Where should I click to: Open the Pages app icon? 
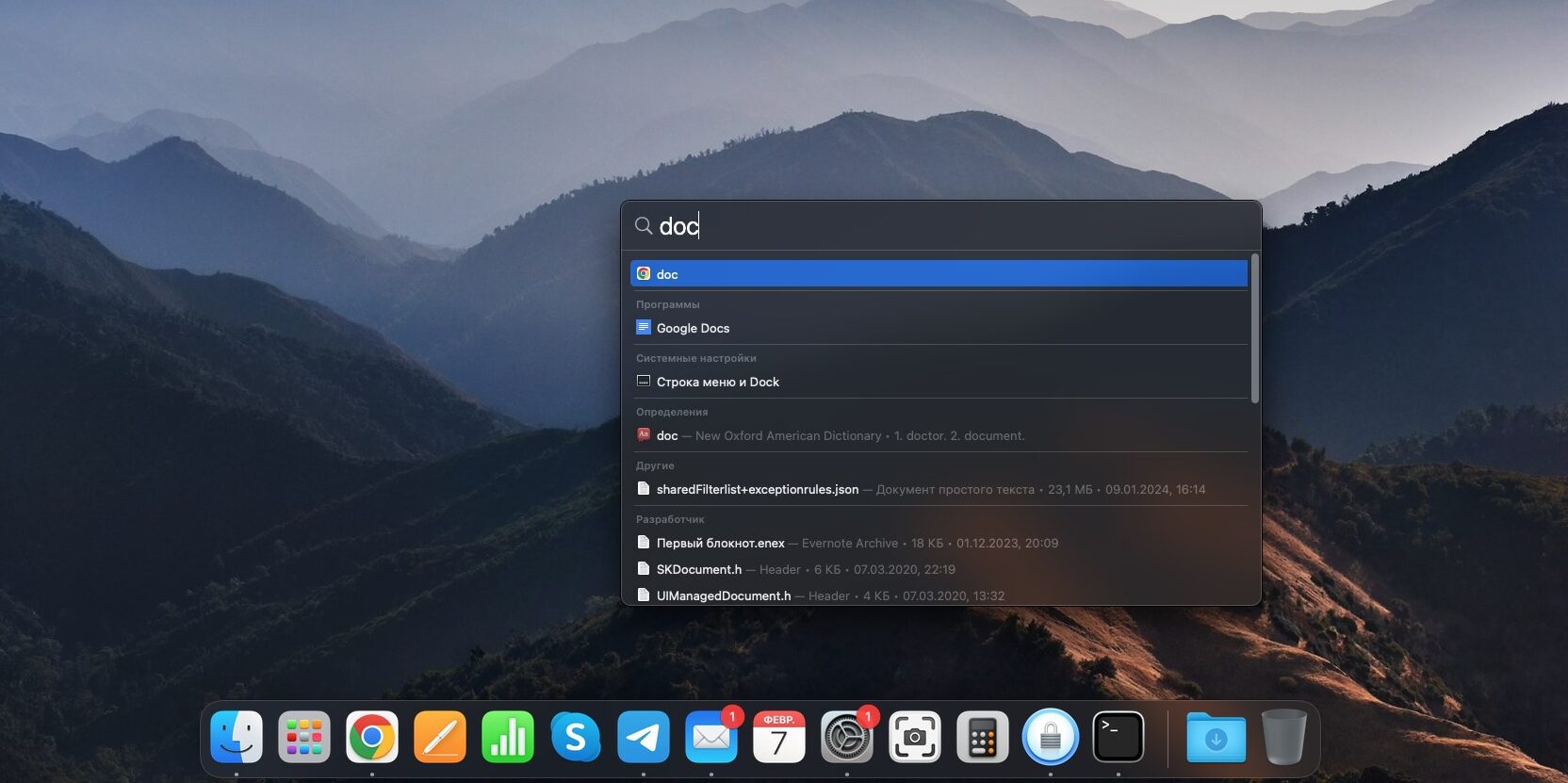click(440, 737)
